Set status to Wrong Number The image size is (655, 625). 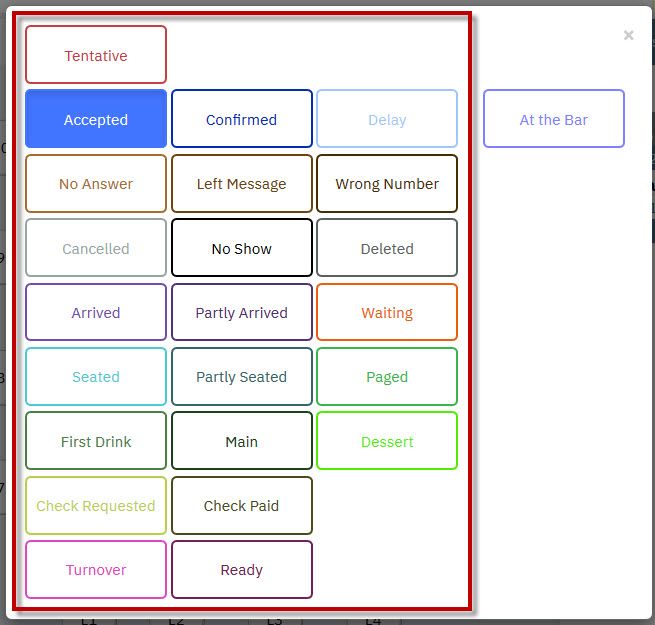(387, 184)
